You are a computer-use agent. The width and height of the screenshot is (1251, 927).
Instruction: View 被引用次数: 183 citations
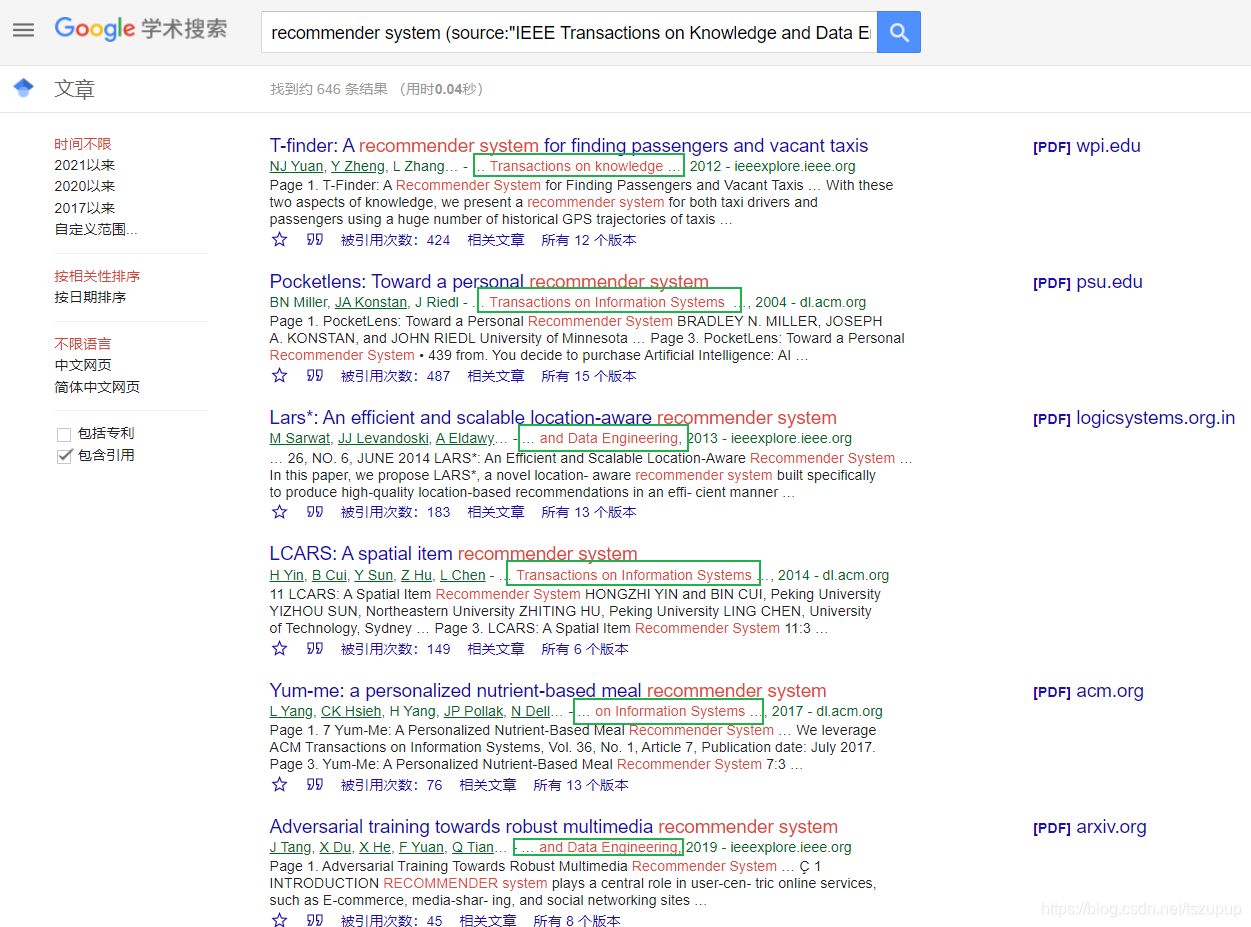click(395, 512)
